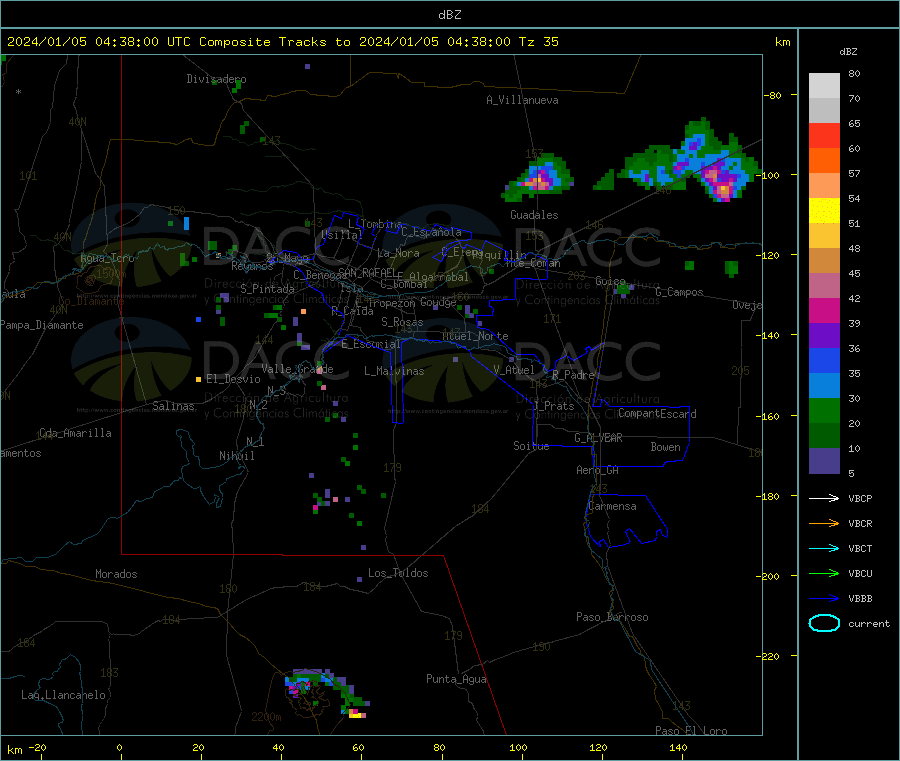Select the purple 36-39 dBZ swatch
900x761 pixels.
coord(824,336)
